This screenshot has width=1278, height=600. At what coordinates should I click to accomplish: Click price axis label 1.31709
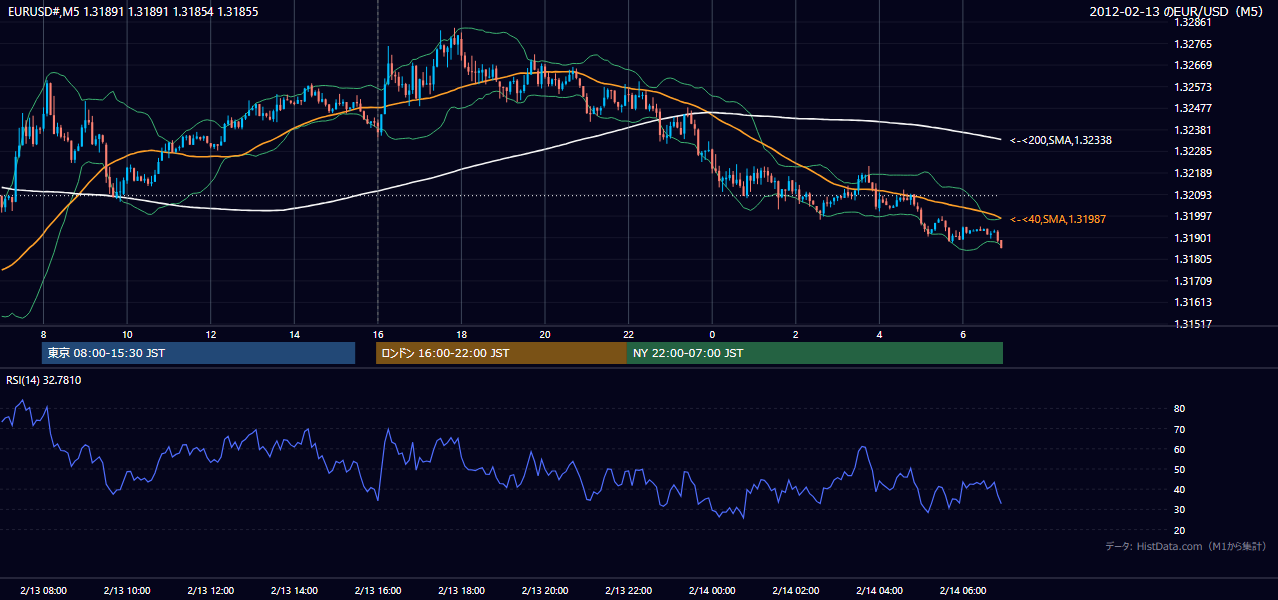coord(1194,281)
